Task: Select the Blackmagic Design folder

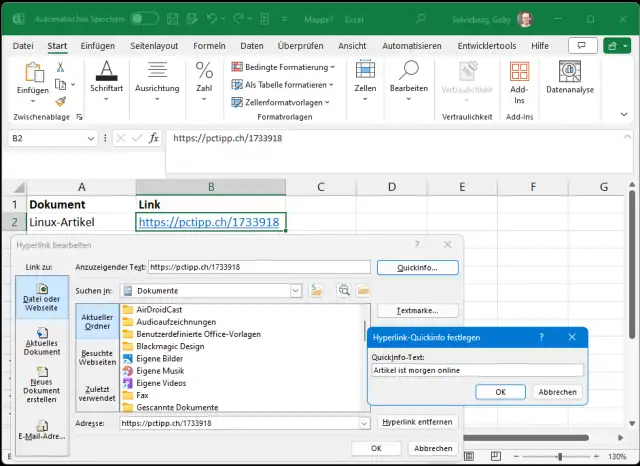Action: point(170,345)
